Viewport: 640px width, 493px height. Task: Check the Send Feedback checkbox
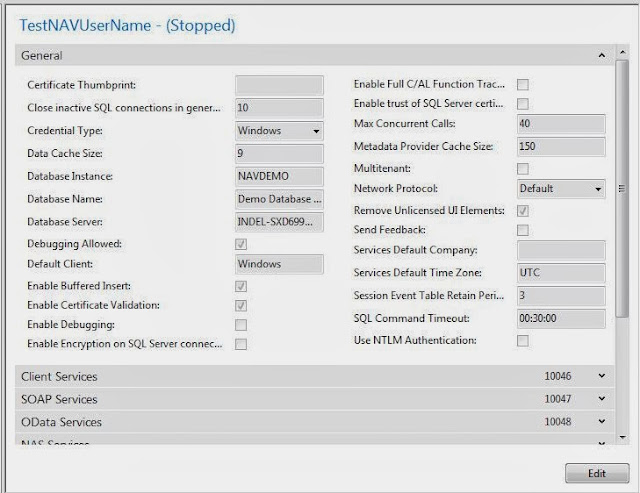point(523,230)
